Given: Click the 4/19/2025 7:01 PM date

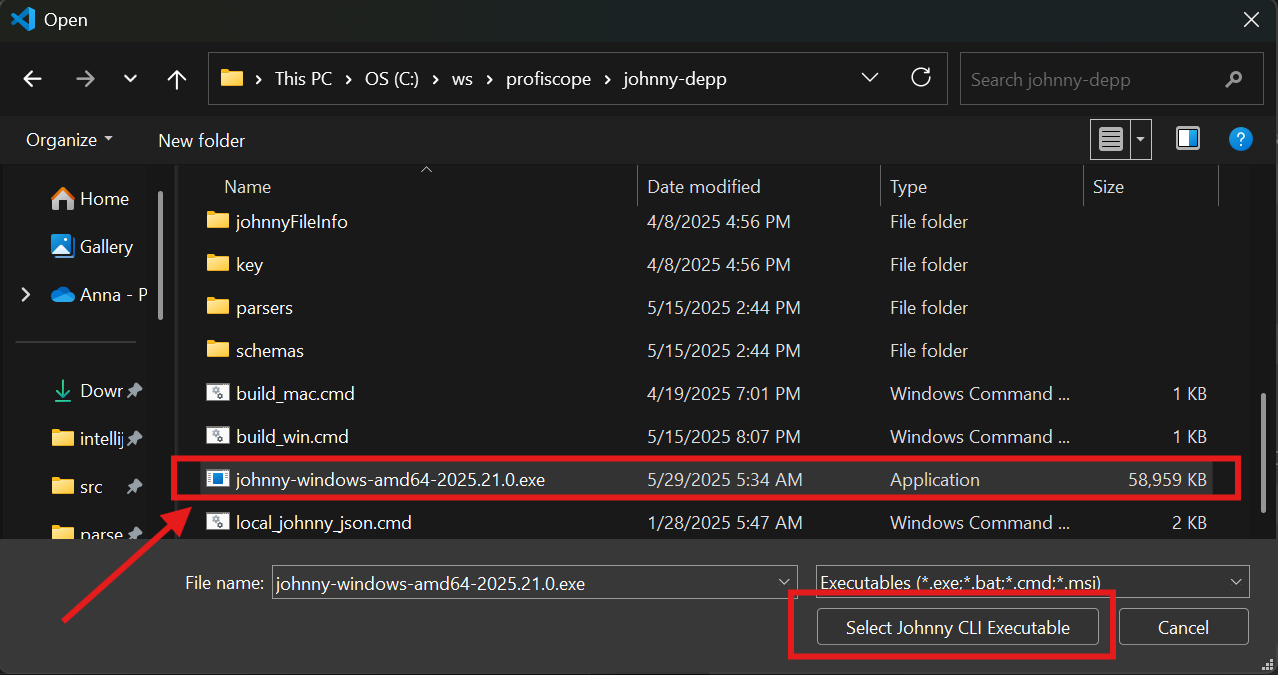Looking at the screenshot, I should pyautogui.click(x=724, y=394).
